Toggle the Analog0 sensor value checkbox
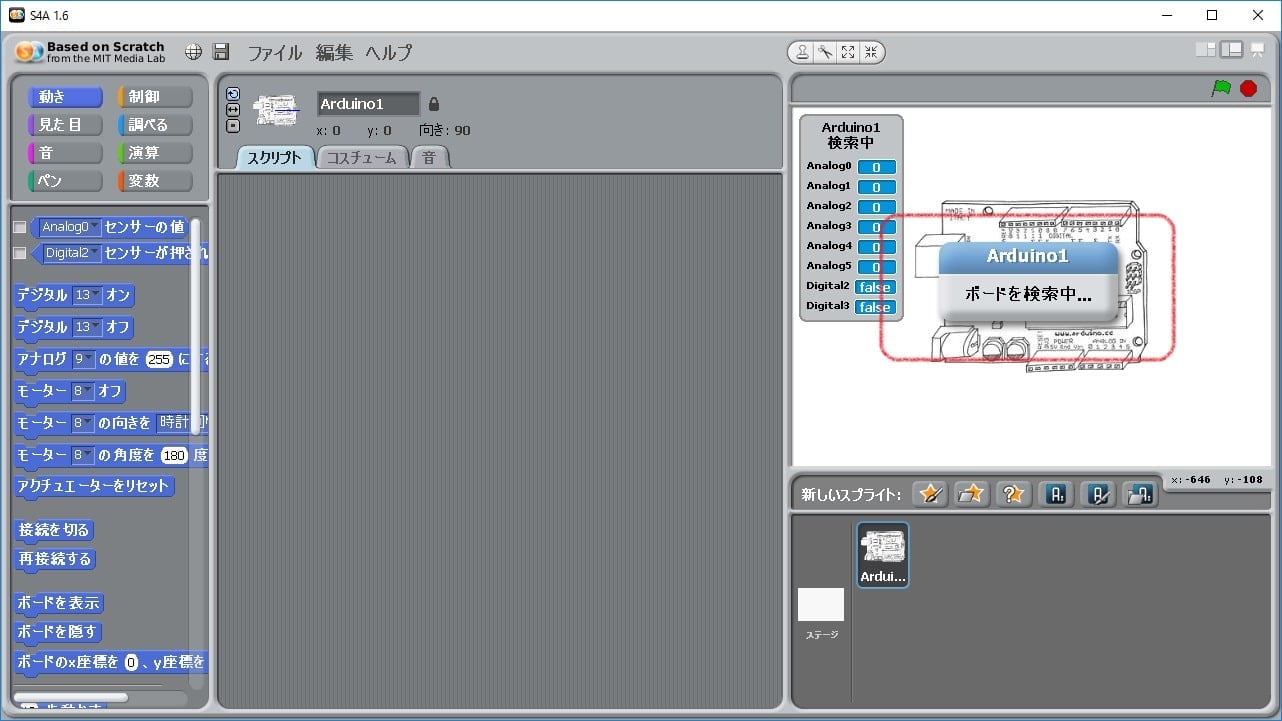Image resolution: width=1282 pixels, height=721 pixels. point(20,227)
